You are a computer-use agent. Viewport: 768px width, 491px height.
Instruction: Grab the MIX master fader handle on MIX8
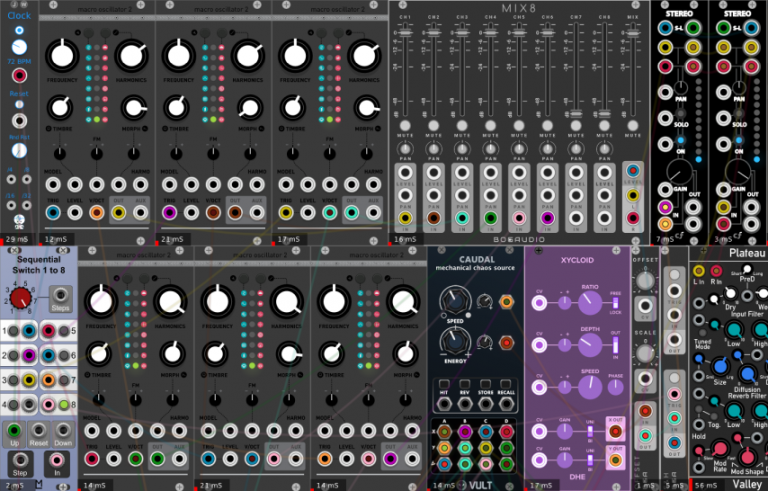click(x=633, y=33)
